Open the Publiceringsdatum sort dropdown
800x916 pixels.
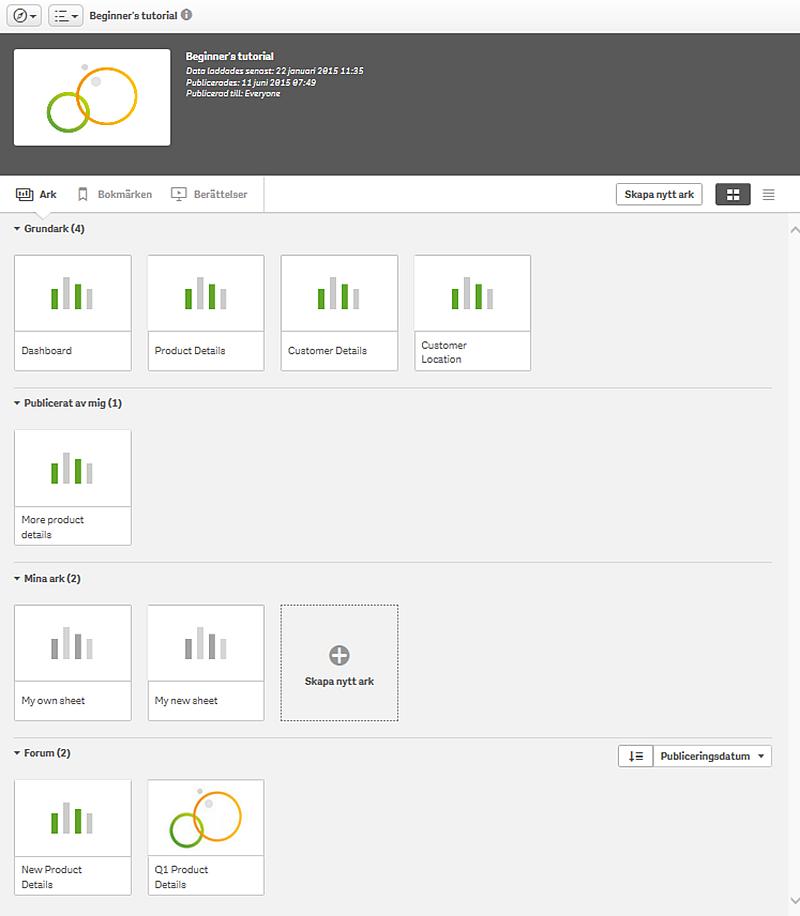[712, 756]
